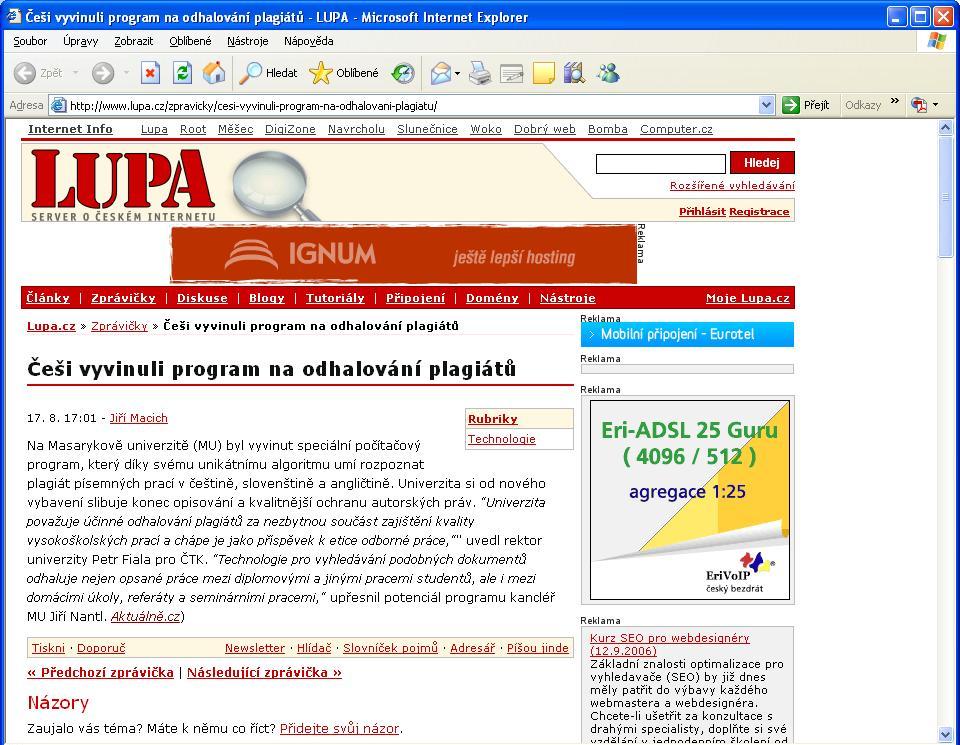Click the vertical scrollbar down arrow
Viewport: 960px width, 745px height.
coord(945,734)
